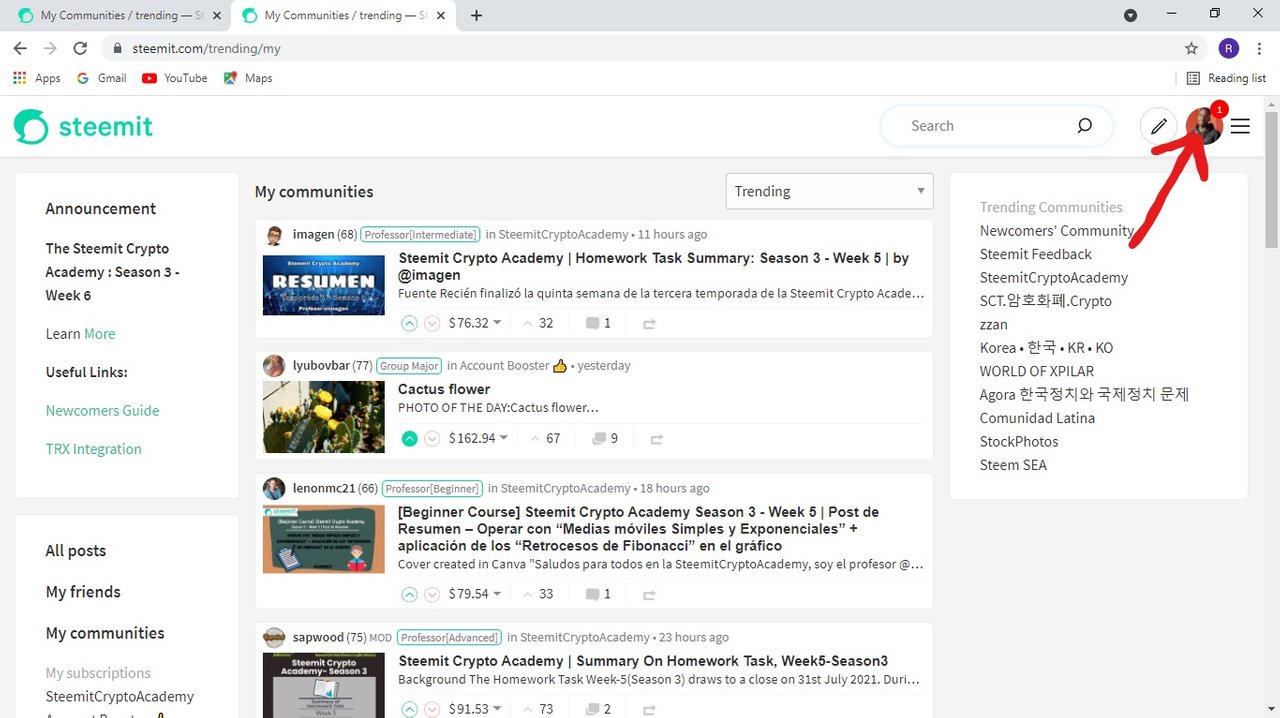Screen dimensions: 1280x718
Task: Open Chrome Apps shortcut
Action: (x=36, y=78)
